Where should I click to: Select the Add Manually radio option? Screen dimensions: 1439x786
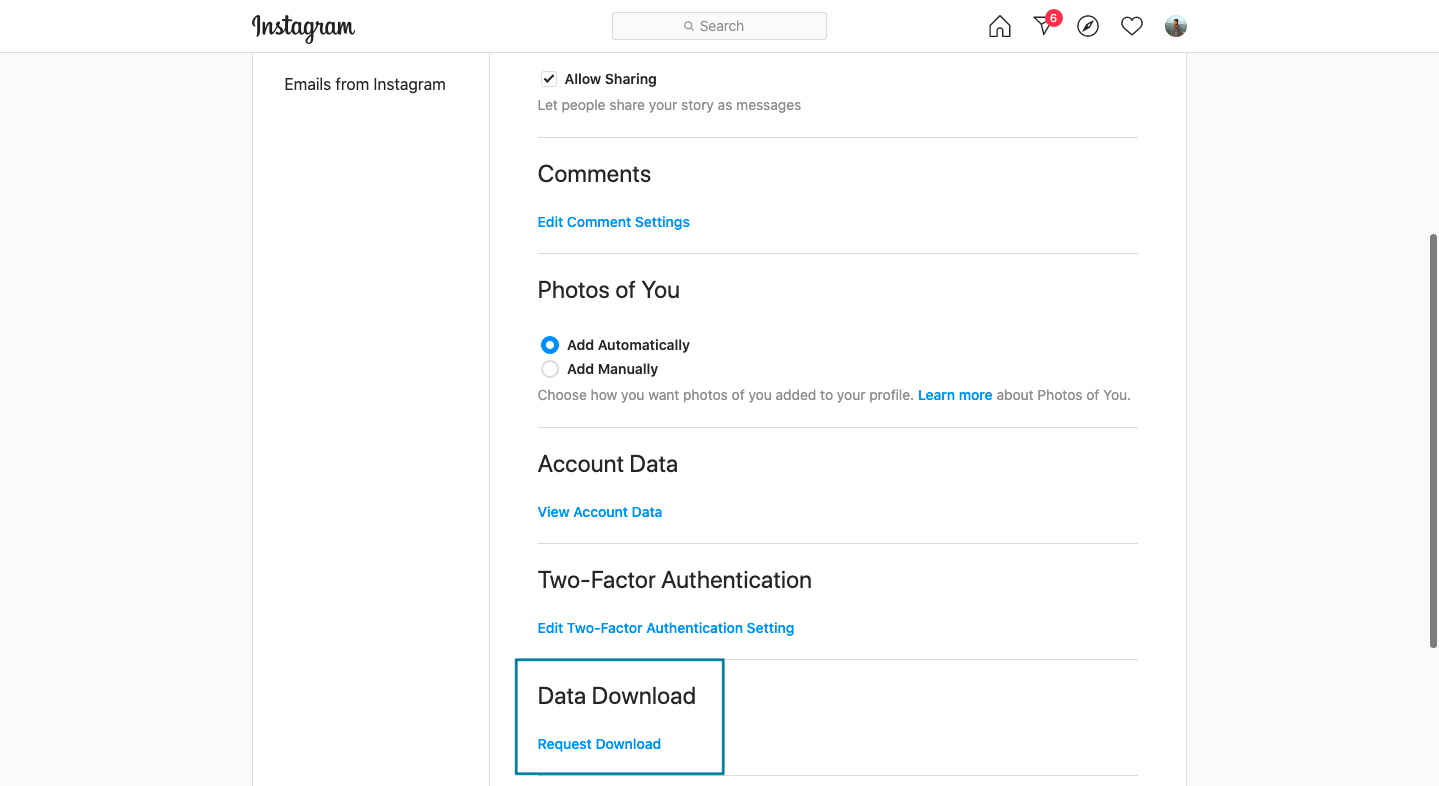550,369
